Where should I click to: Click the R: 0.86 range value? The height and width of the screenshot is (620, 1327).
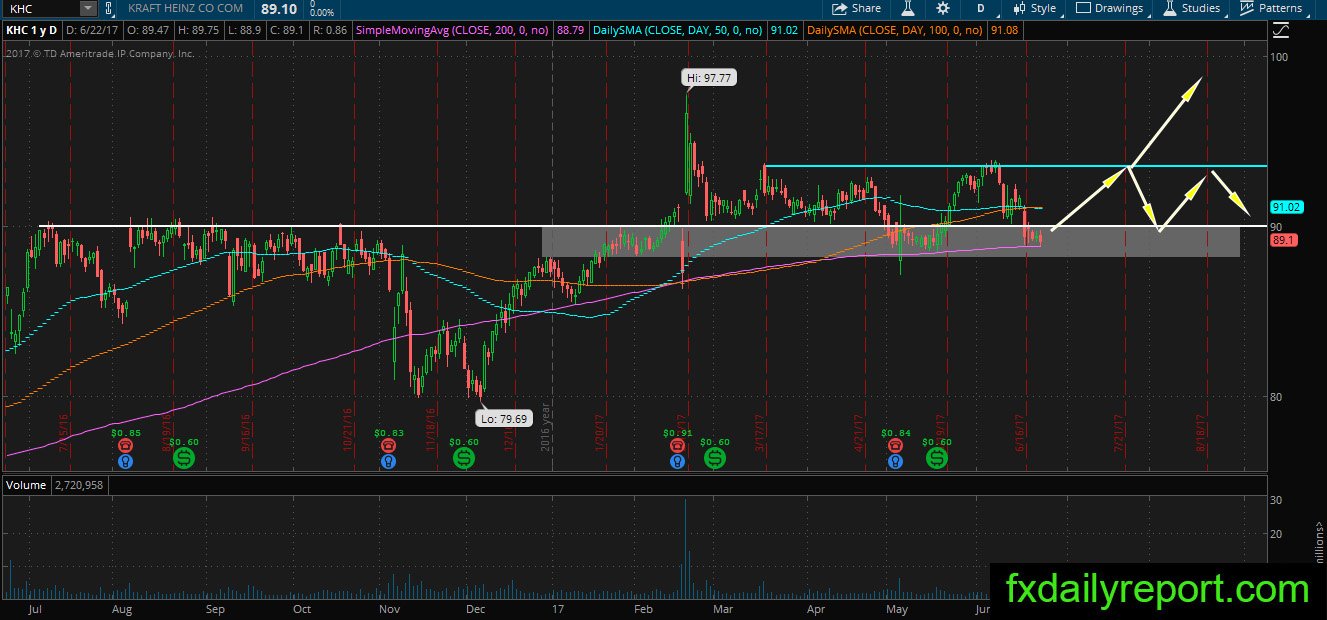330,31
